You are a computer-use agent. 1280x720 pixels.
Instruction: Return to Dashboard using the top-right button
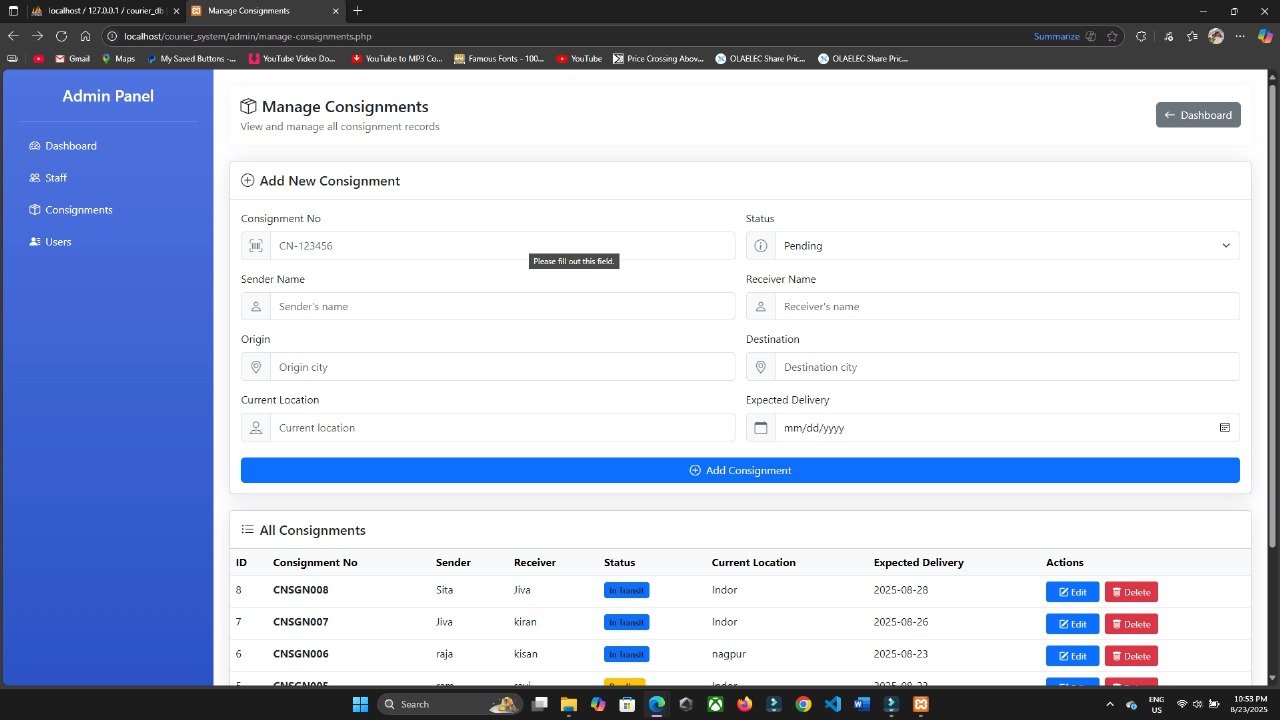1198,115
